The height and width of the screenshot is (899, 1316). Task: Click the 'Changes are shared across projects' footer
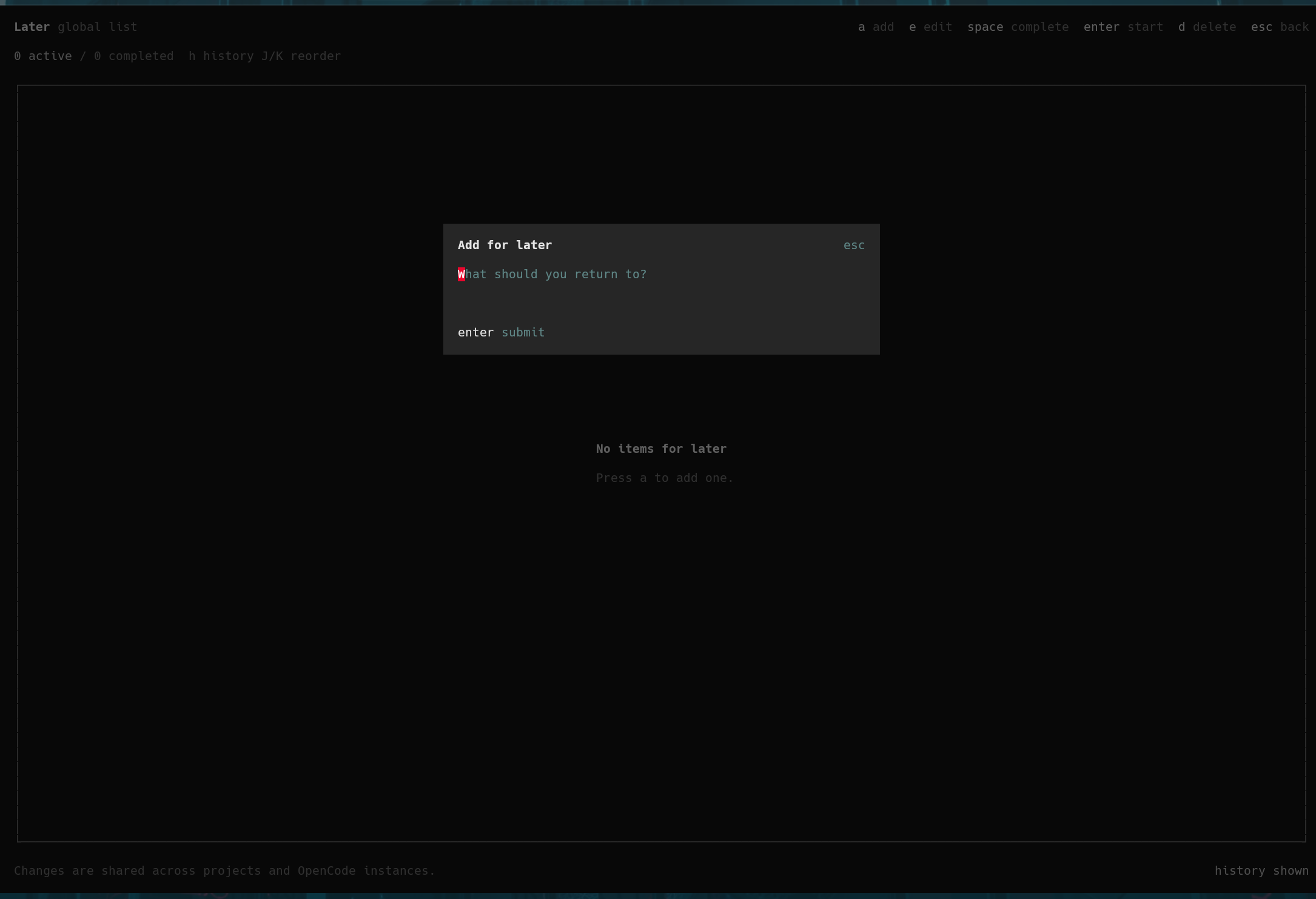tap(224, 871)
